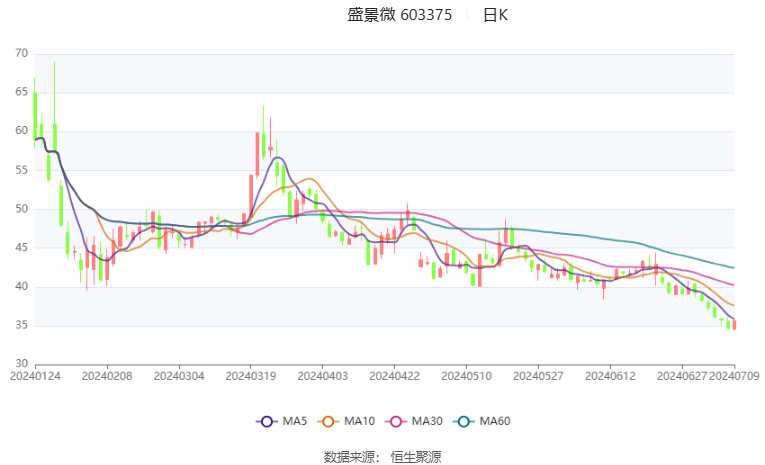Click x-axis date label 20240510
765x465 pixels.
click(466, 376)
